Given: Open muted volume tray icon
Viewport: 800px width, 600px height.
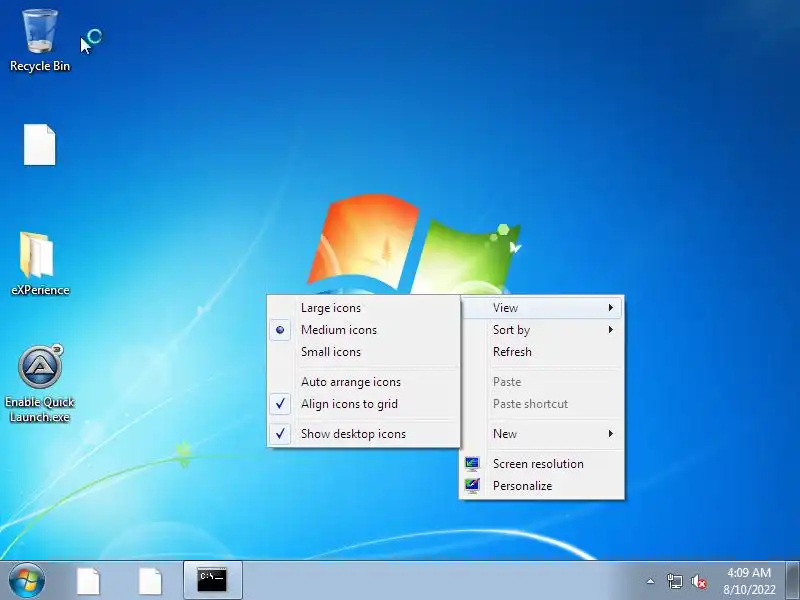Looking at the screenshot, I should pos(698,581).
